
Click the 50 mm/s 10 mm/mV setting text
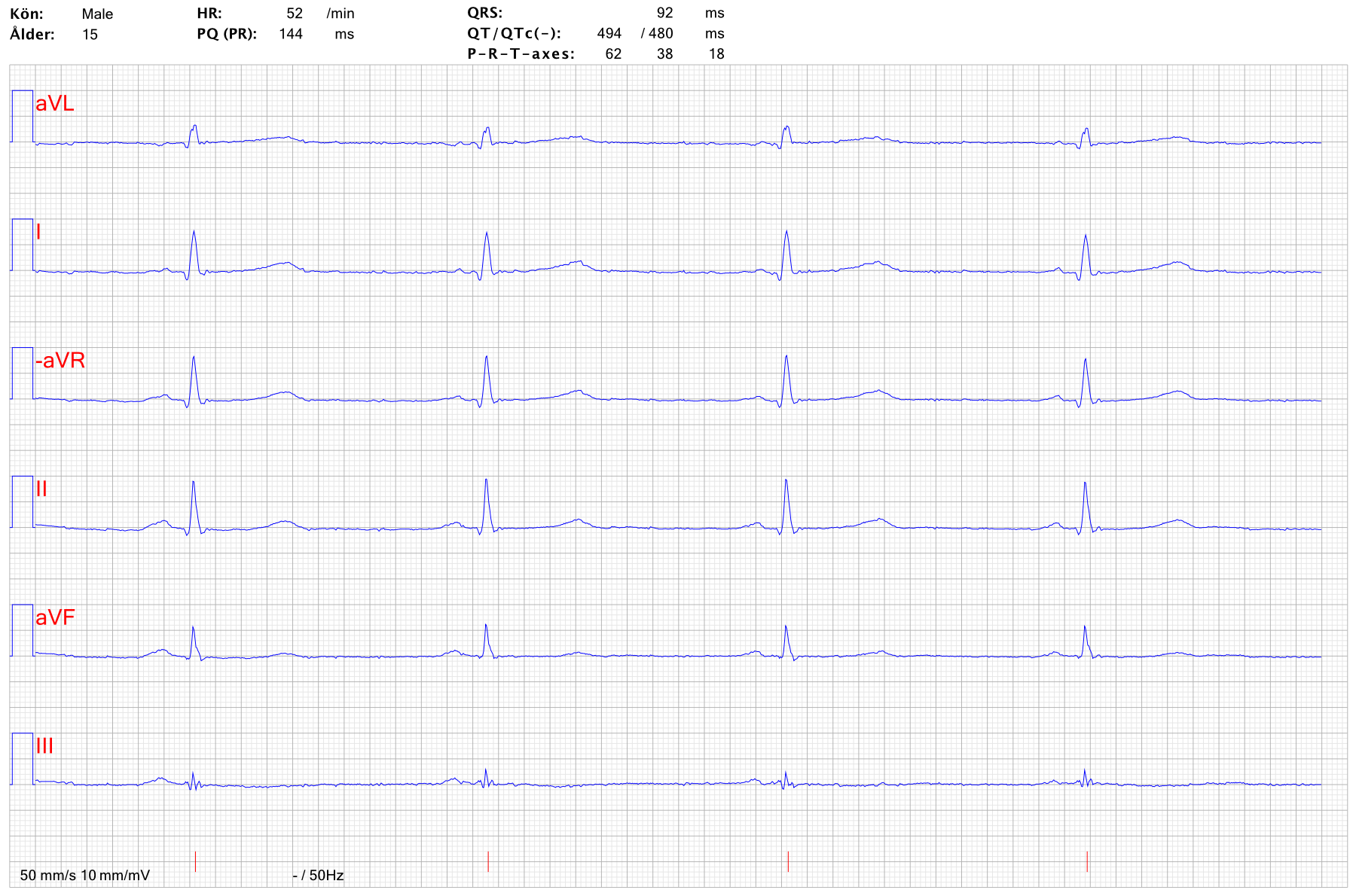85,875
